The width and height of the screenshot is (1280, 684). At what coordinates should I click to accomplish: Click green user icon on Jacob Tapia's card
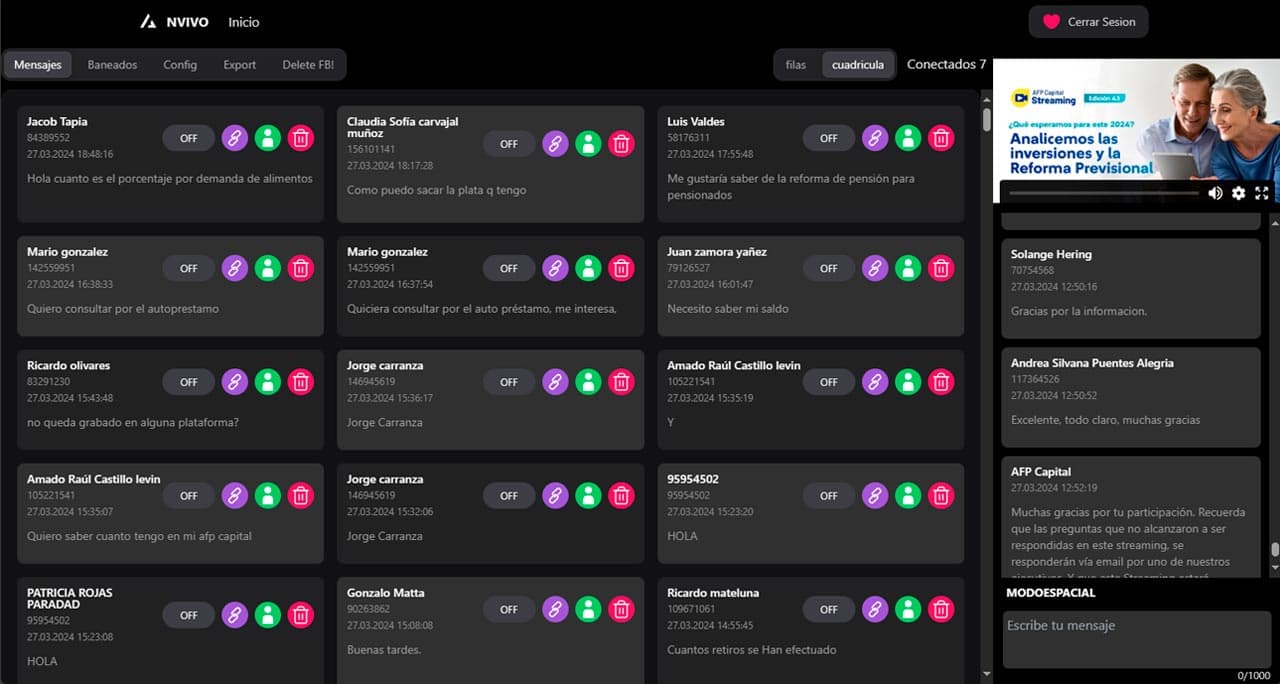(x=267, y=138)
